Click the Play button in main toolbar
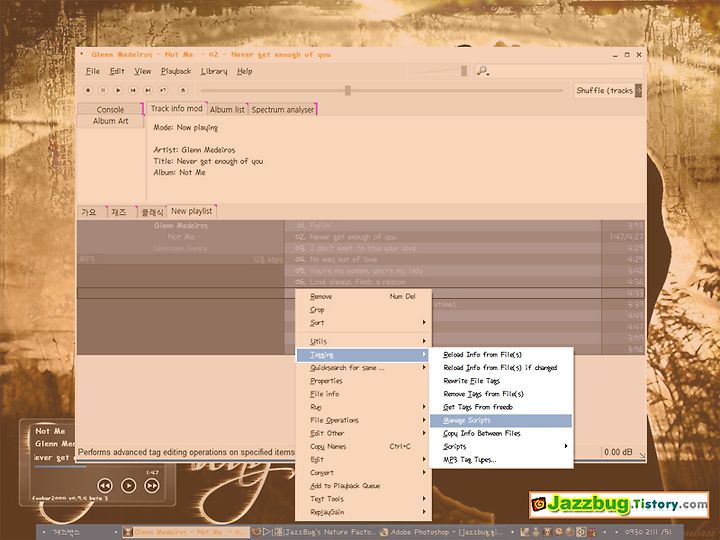This screenshot has width=720, height=540. tap(118, 90)
